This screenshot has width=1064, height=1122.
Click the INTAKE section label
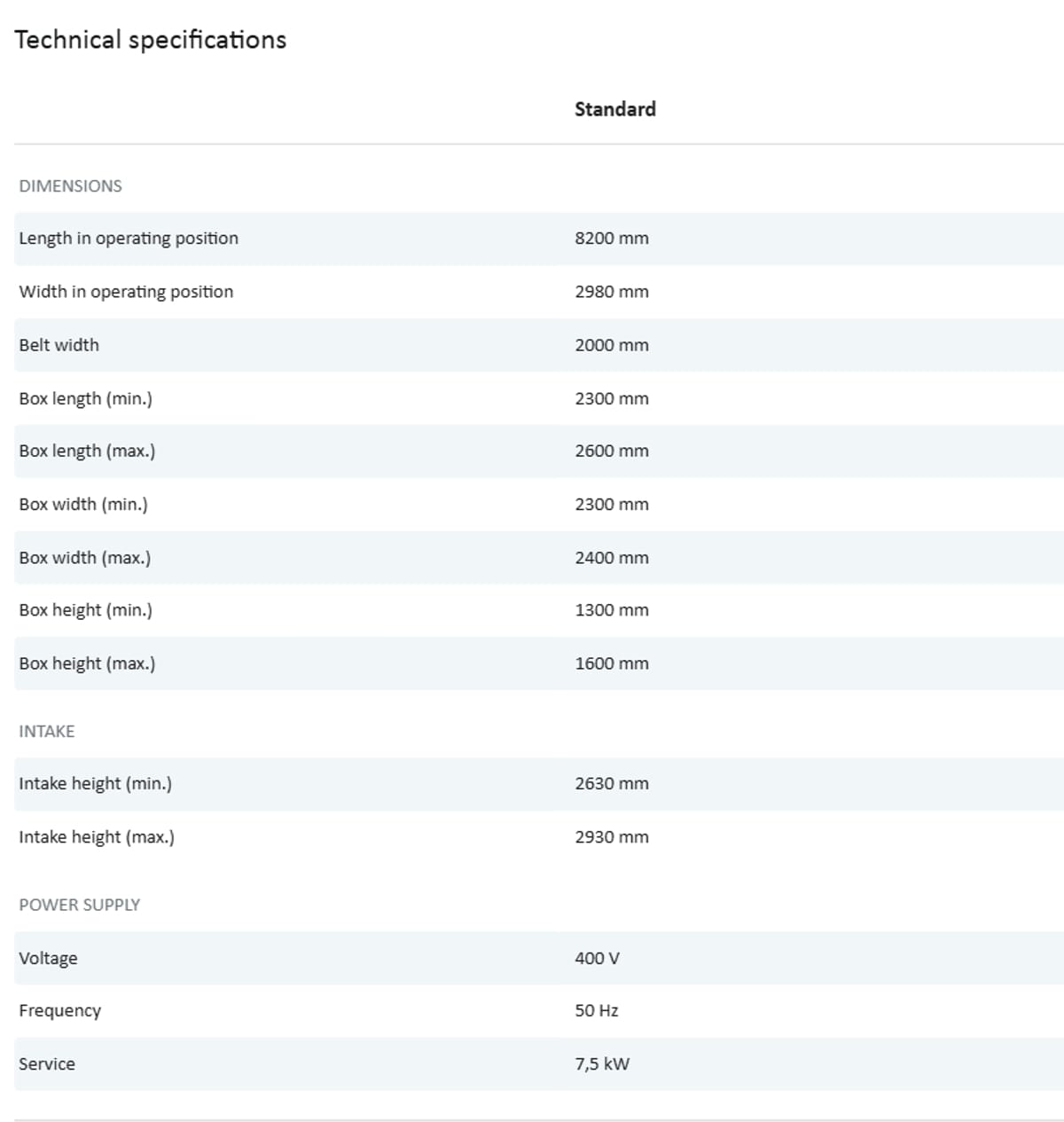[47, 732]
